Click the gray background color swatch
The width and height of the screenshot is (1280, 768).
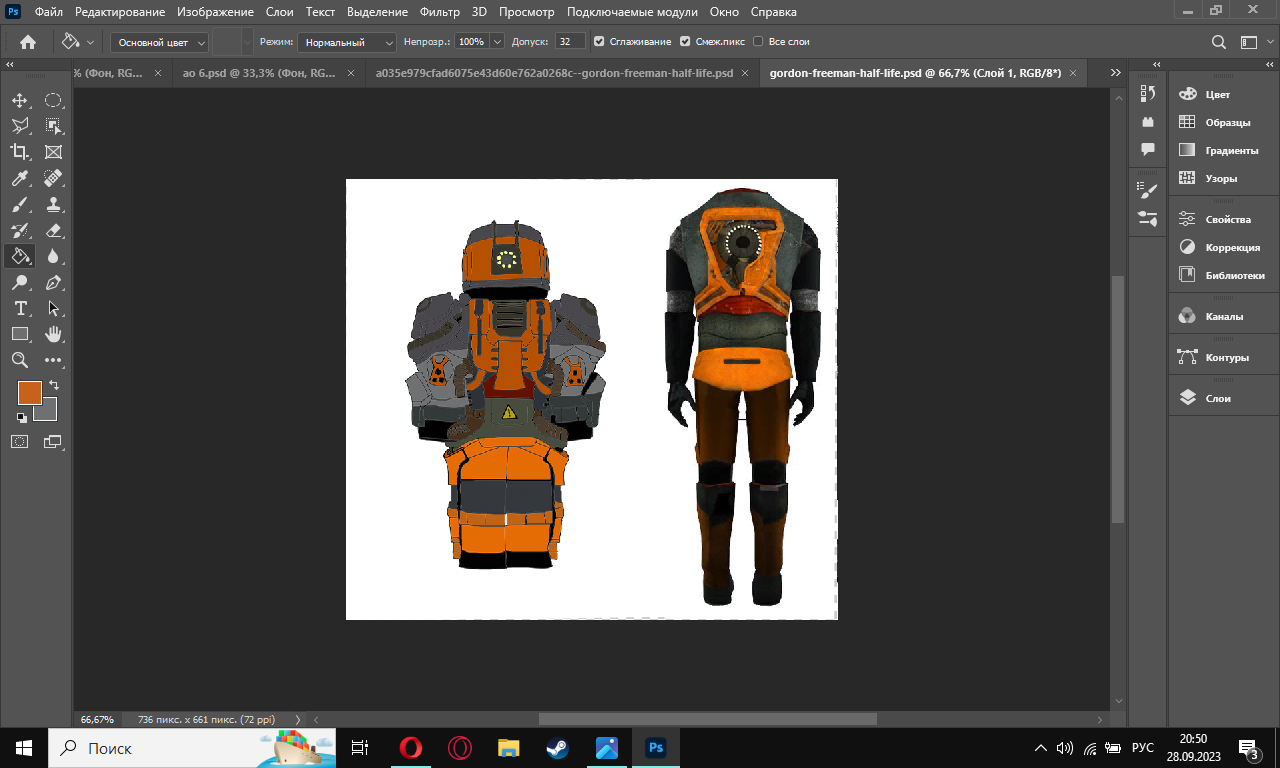tap(50, 414)
